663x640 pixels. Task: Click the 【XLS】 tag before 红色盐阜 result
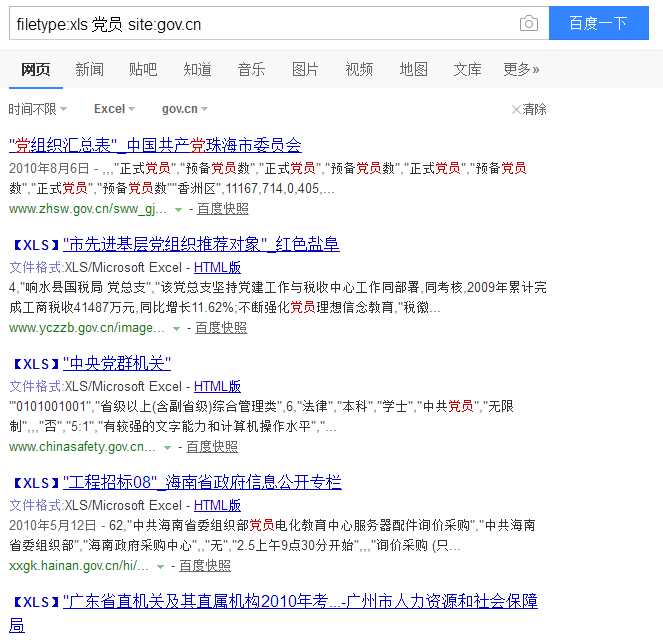pos(36,245)
